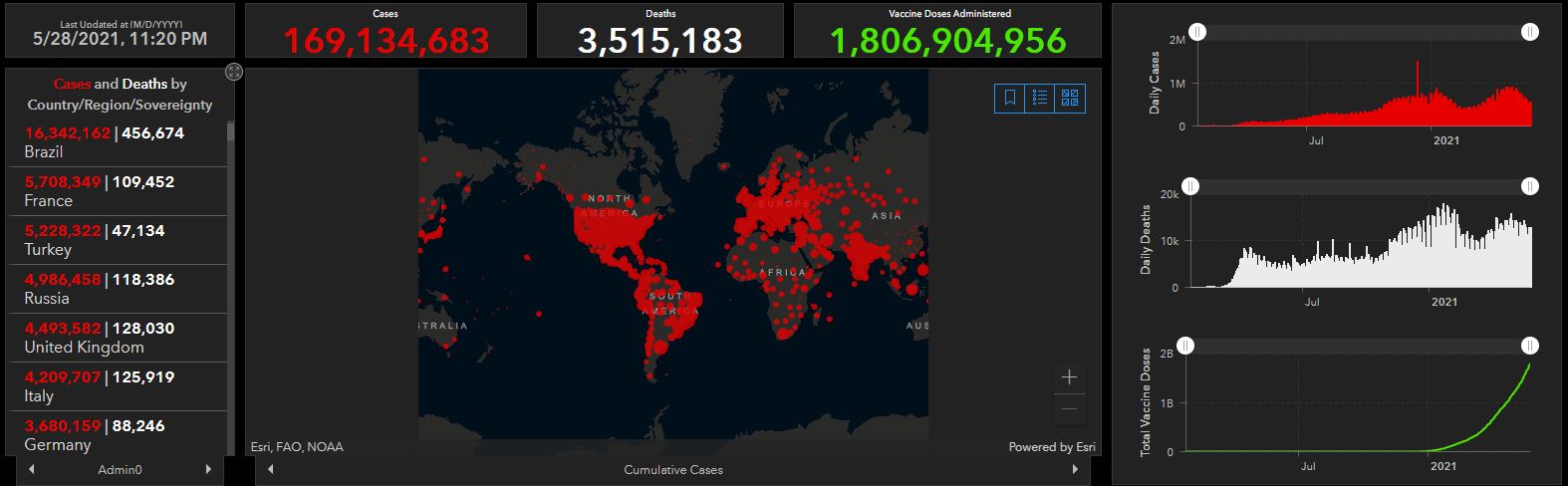The image size is (1568, 486).
Task: Grab right range handle on Daily Deaths chart
Action: pos(1530,186)
